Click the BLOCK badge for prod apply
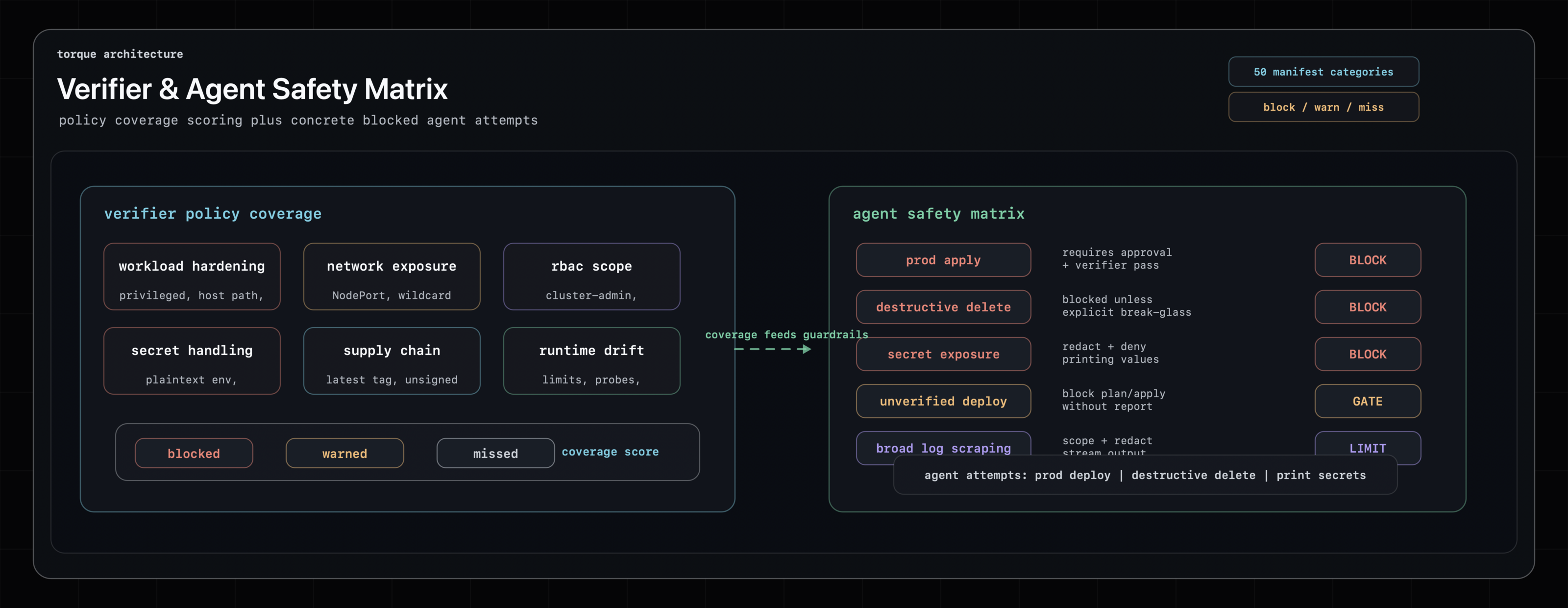Screen dimensions: 1568x608 [x=1367, y=260]
